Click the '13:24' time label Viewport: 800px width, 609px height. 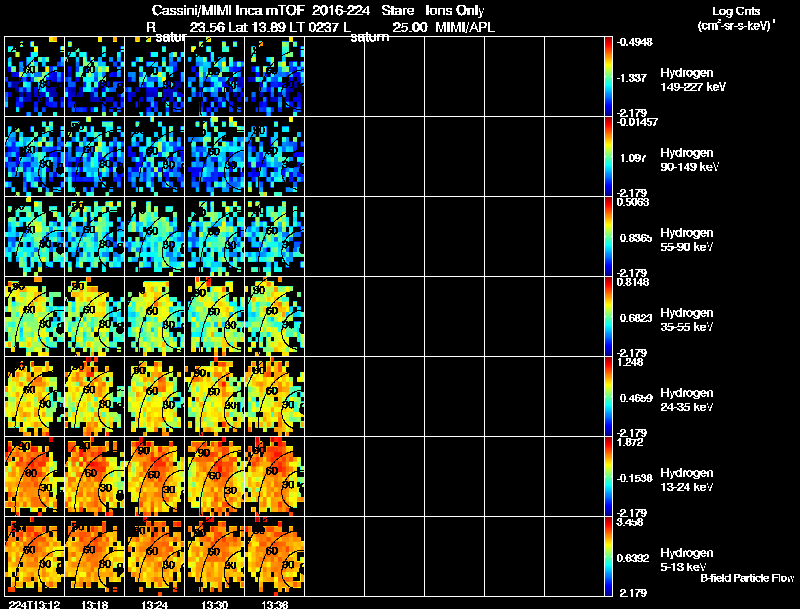tap(155, 605)
